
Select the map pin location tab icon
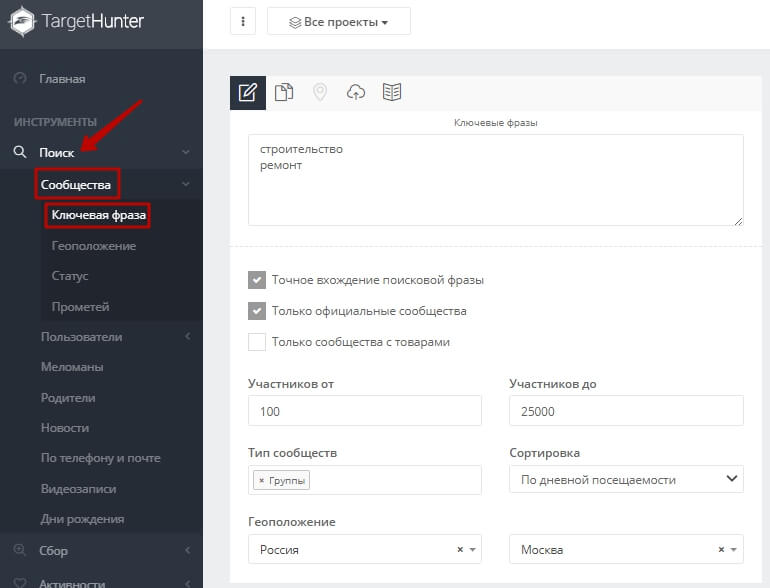(320, 92)
